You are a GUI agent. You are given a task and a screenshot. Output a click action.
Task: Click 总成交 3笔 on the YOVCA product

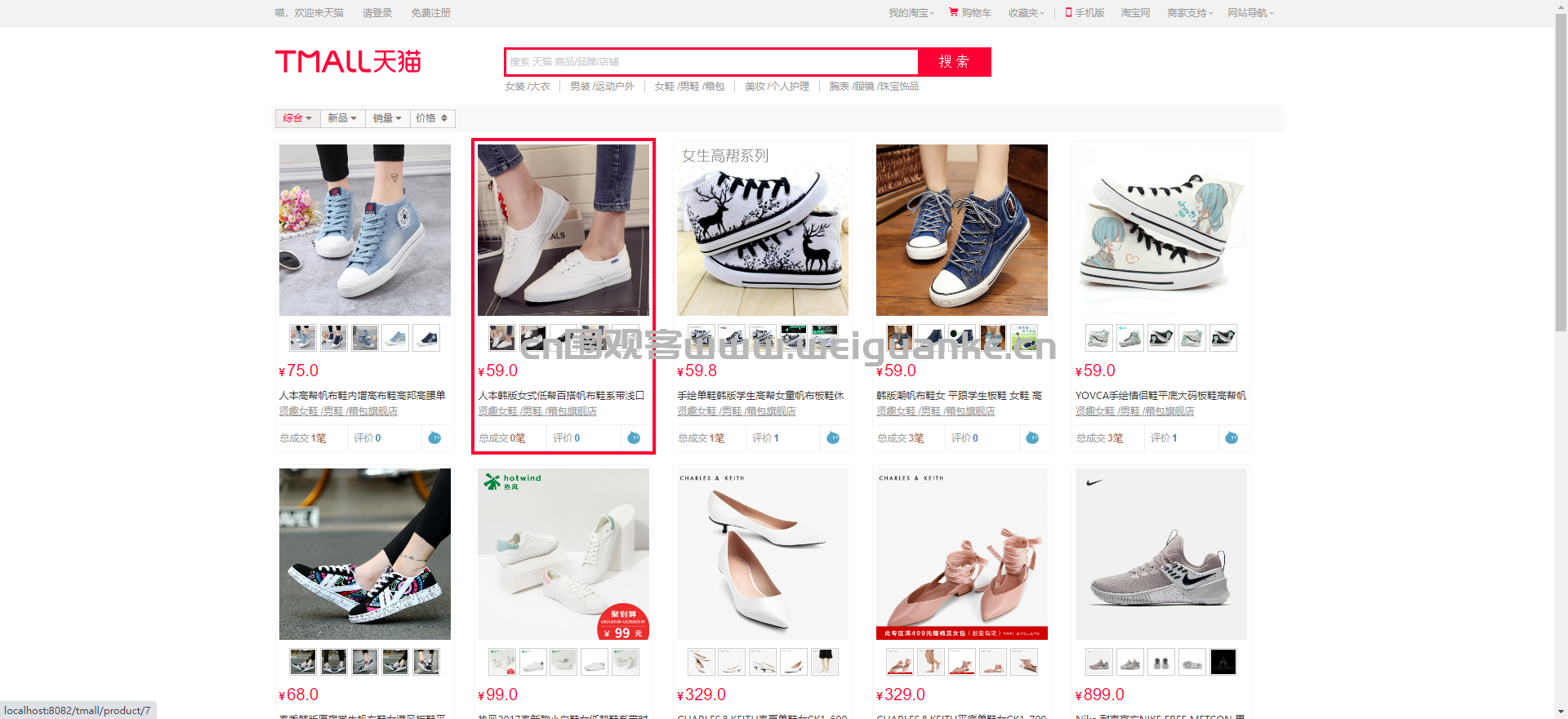tap(1099, 438)
